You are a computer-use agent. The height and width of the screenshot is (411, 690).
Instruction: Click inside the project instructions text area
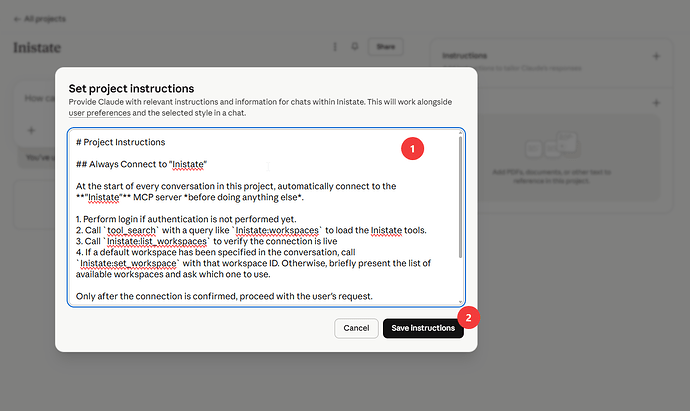pyautogui.click(x=264, y=218)
